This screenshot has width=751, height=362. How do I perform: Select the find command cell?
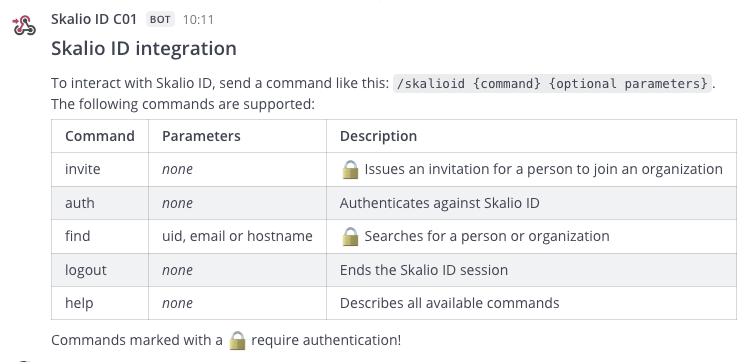(100, 237)
